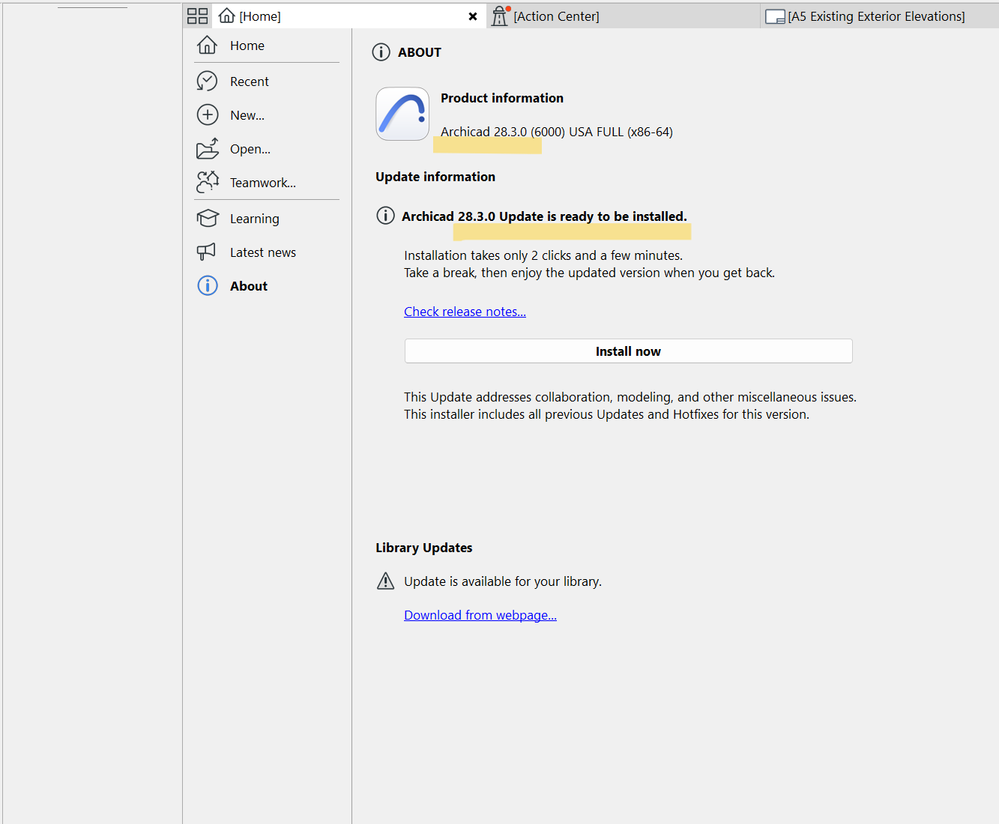Open the Check release notes link
This screenshot has height=824, width=999.
coord(464,312)
